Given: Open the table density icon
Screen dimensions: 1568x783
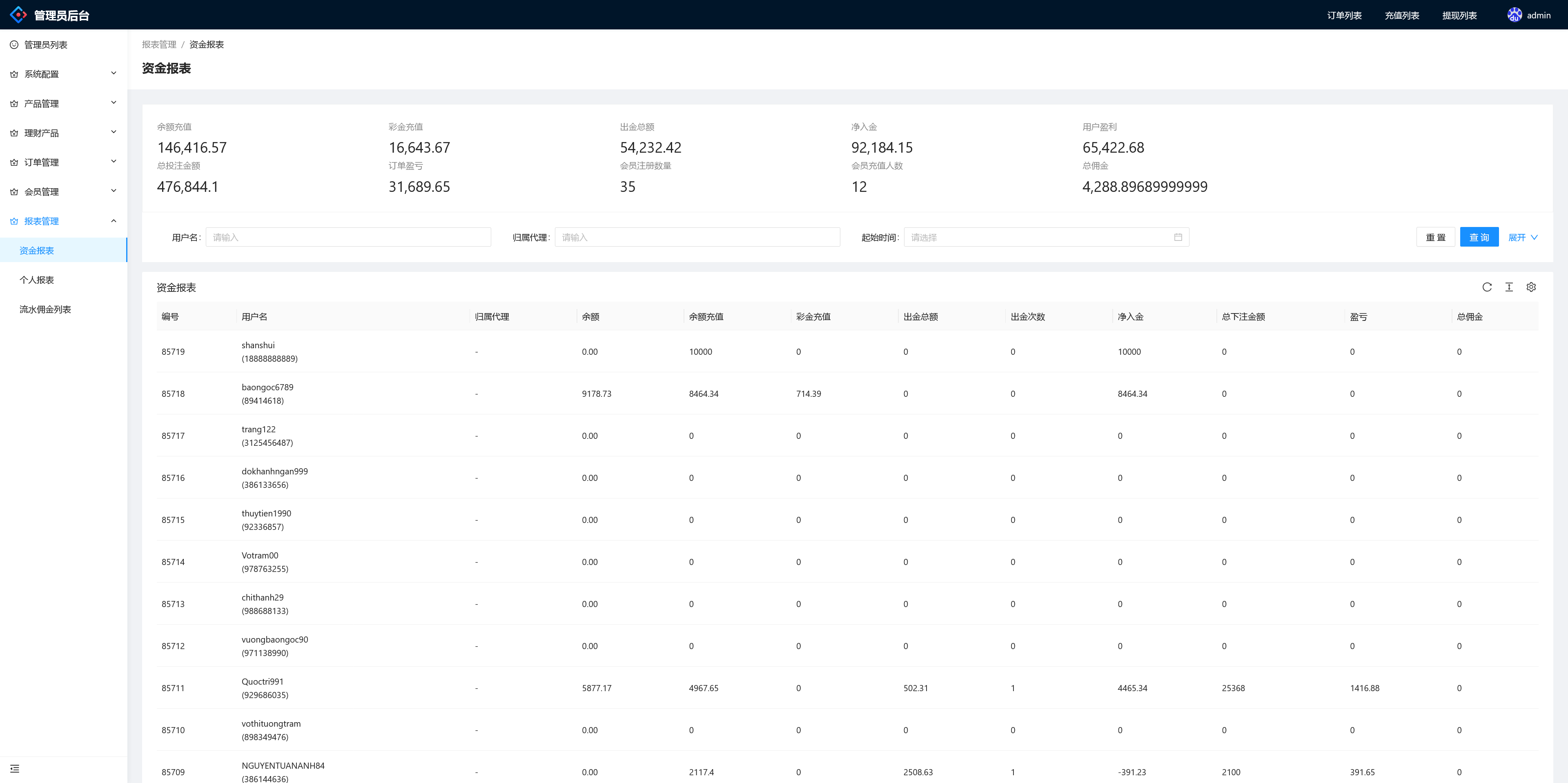Looking at the screenshot, I should (x=1509, y=287).
